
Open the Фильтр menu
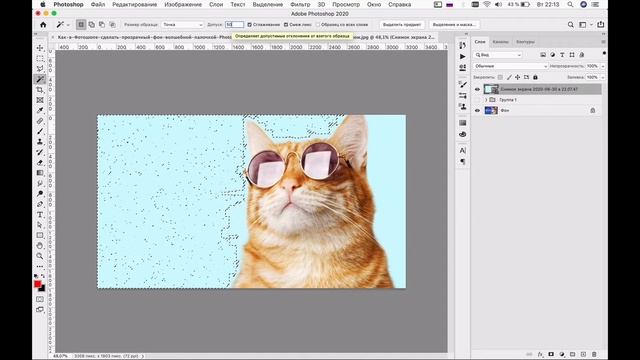(x=300, y=4)
